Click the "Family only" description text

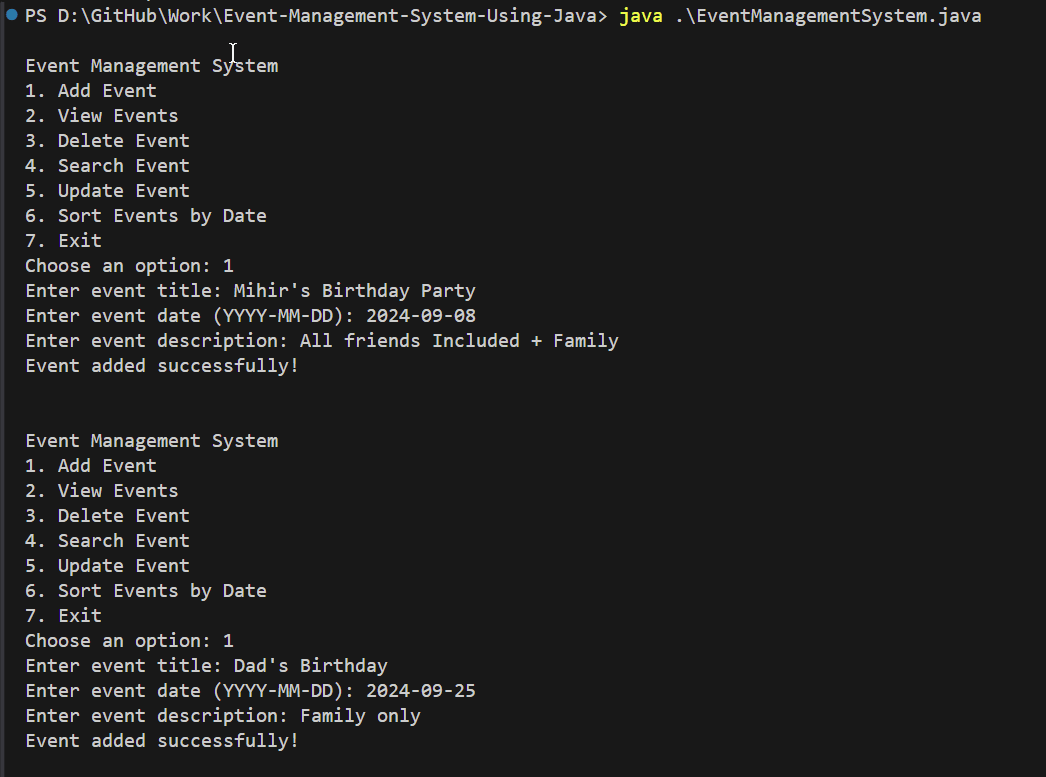360,716
